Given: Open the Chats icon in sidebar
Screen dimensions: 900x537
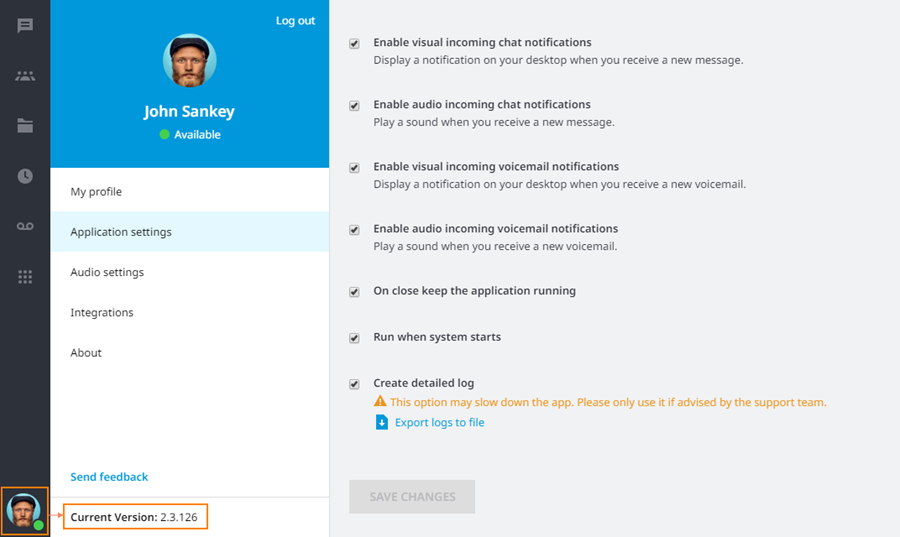Looking at the screenshot, I should coord(25,26).
